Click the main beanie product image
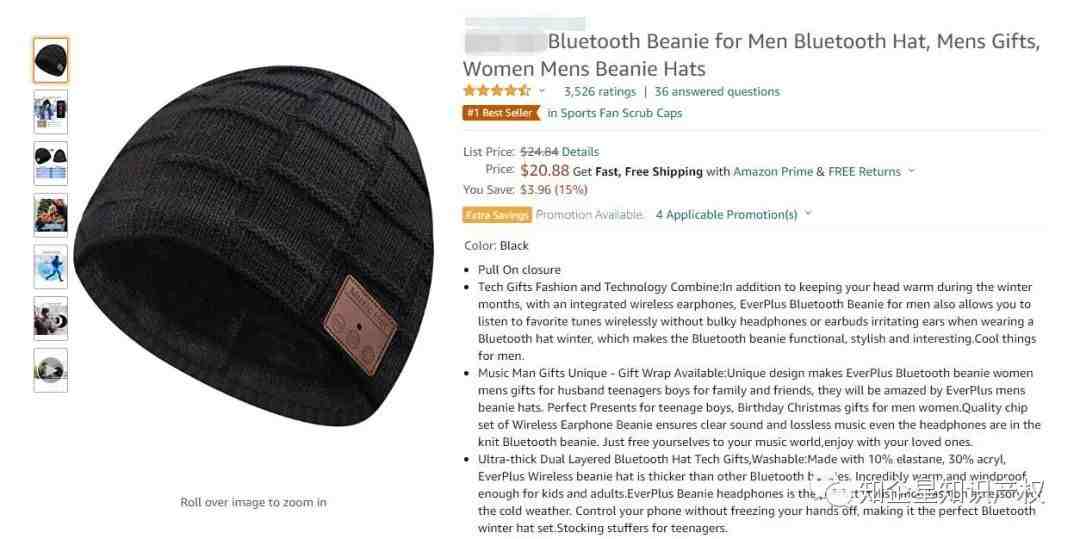1080x539 pixels. (253, 247)
